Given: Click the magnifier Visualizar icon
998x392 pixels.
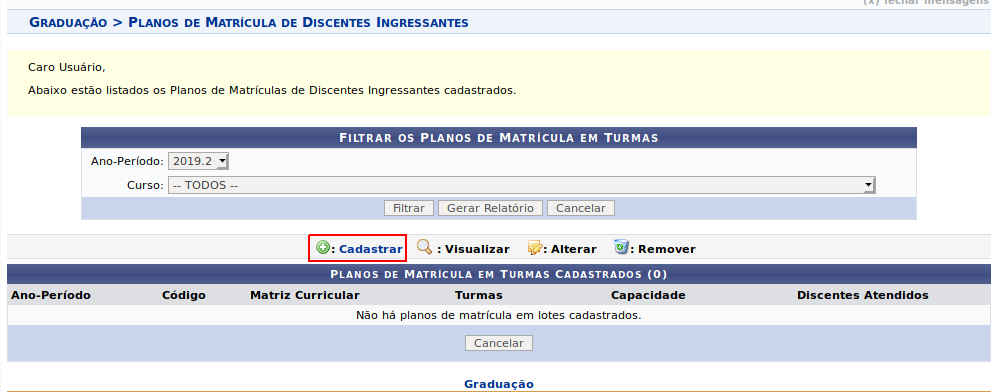Looking at the screenshot, I should pos(425,247).
